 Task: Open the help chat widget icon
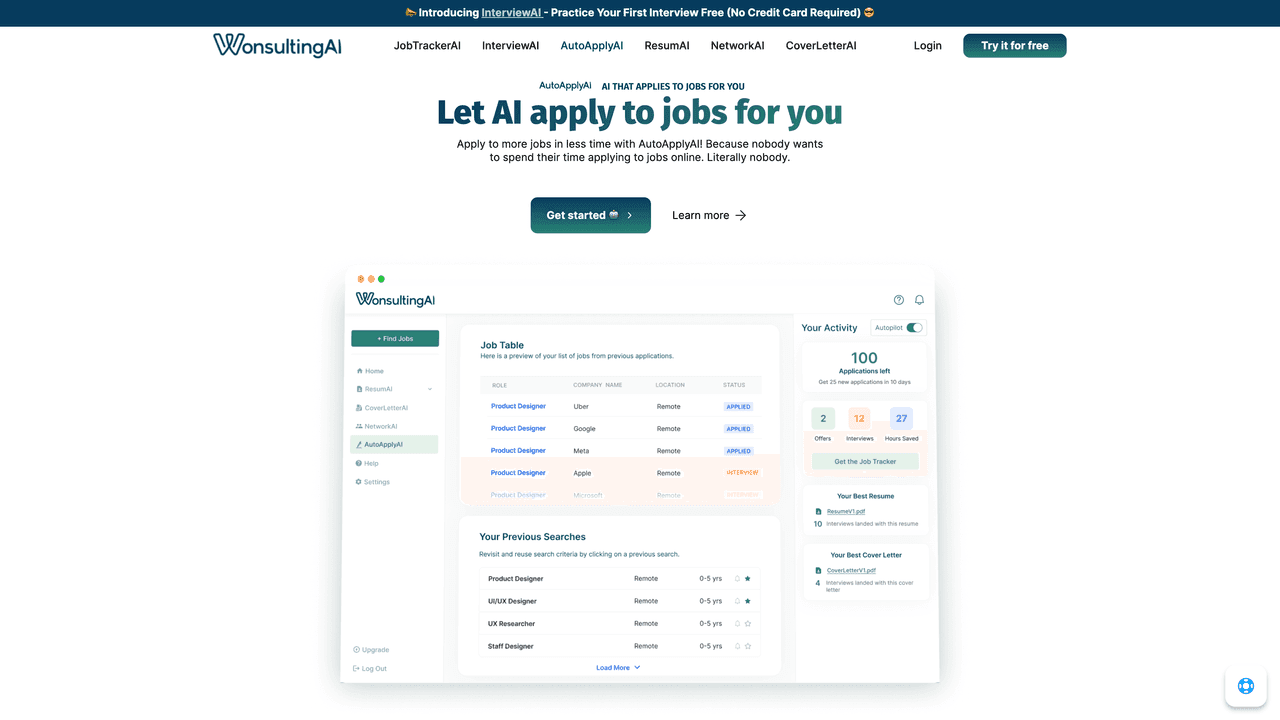point(1245,686)
